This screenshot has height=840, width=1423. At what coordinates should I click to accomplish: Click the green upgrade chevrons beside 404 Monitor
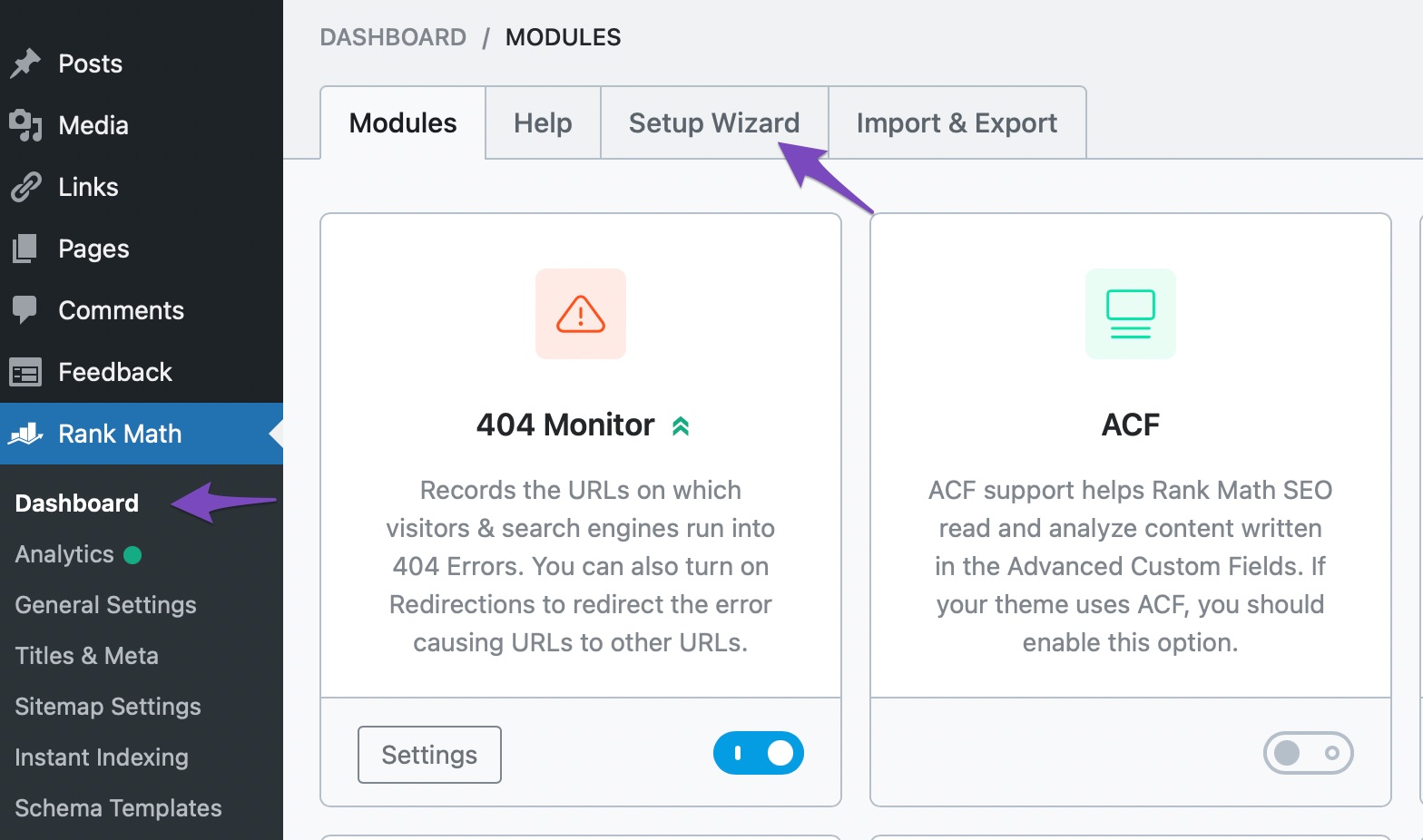pos(681,425)
